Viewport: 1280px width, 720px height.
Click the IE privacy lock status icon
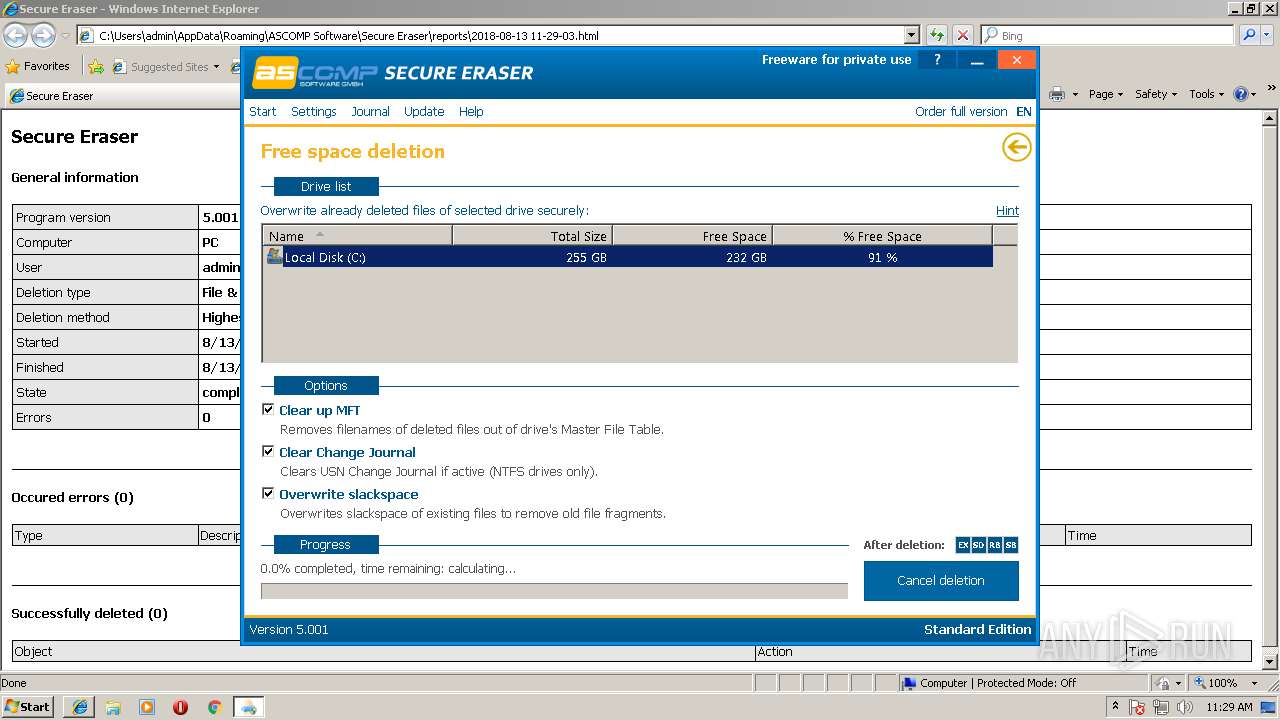click(x=1163, y=683)
